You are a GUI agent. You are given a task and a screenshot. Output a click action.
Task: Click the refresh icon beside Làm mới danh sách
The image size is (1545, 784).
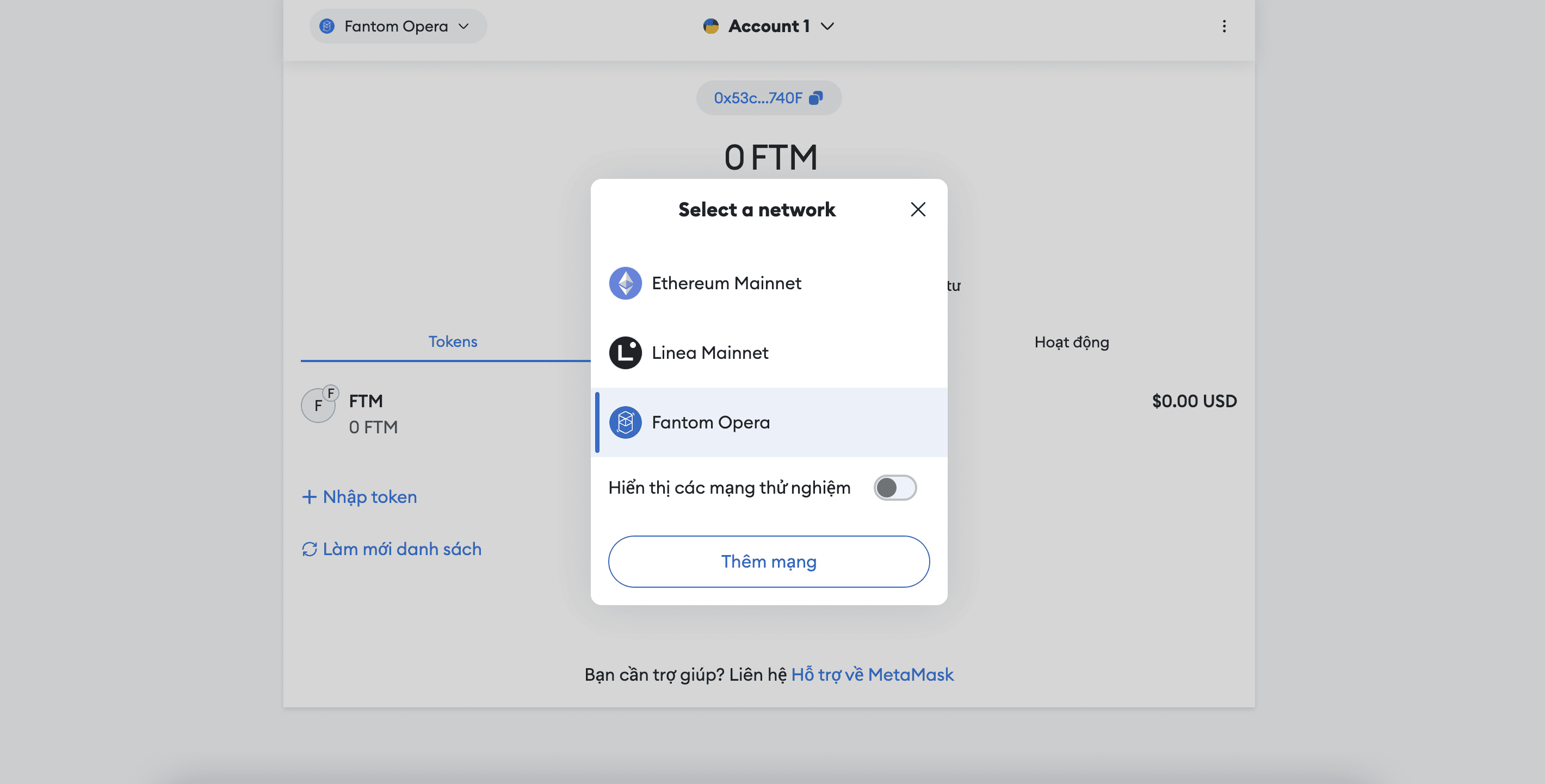tap(310, 549)
